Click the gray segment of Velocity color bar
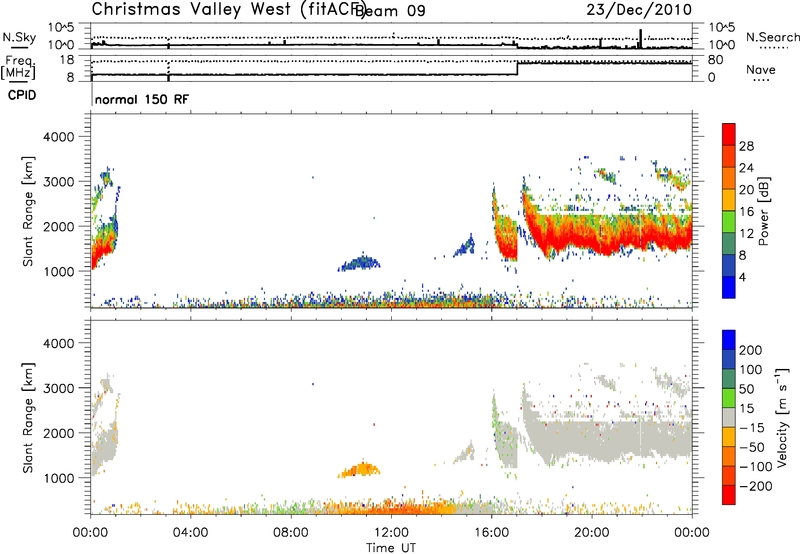 729,417
